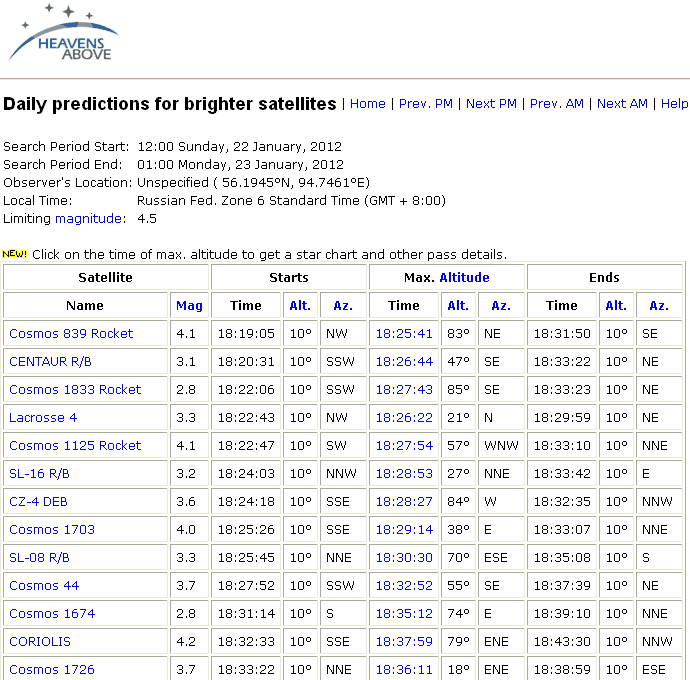
Task: Open SL-16 R/B satellite page
Action: tap(39, 474)
